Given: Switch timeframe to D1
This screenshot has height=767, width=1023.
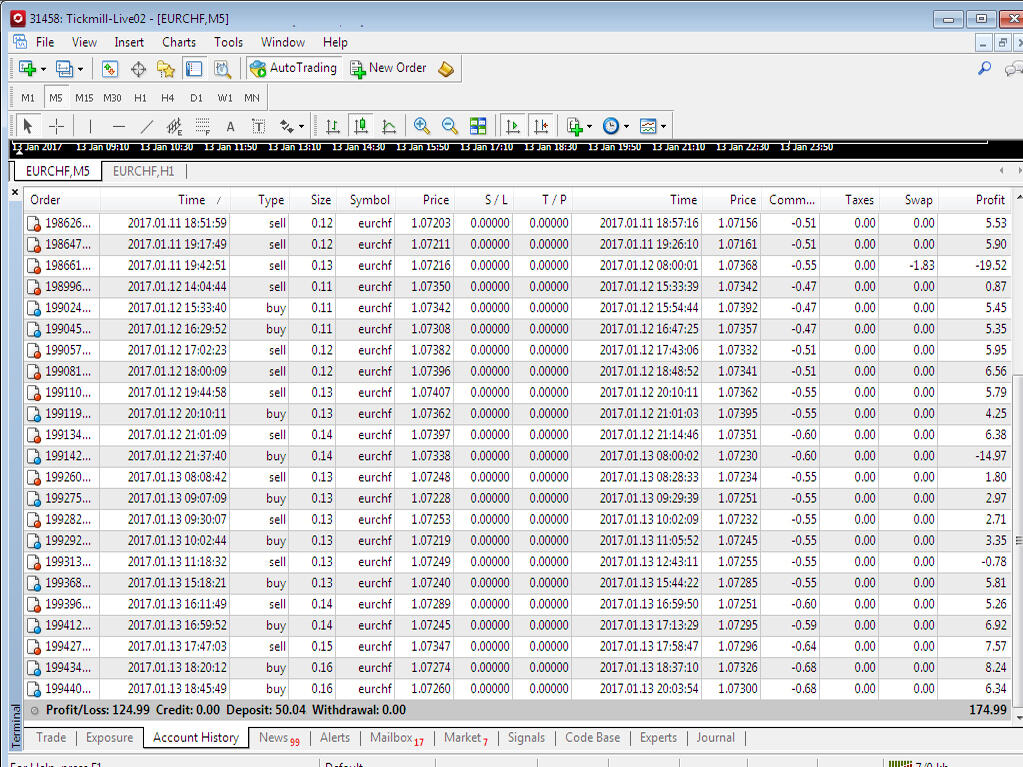Looking at the screenshot, I should 196,98.
